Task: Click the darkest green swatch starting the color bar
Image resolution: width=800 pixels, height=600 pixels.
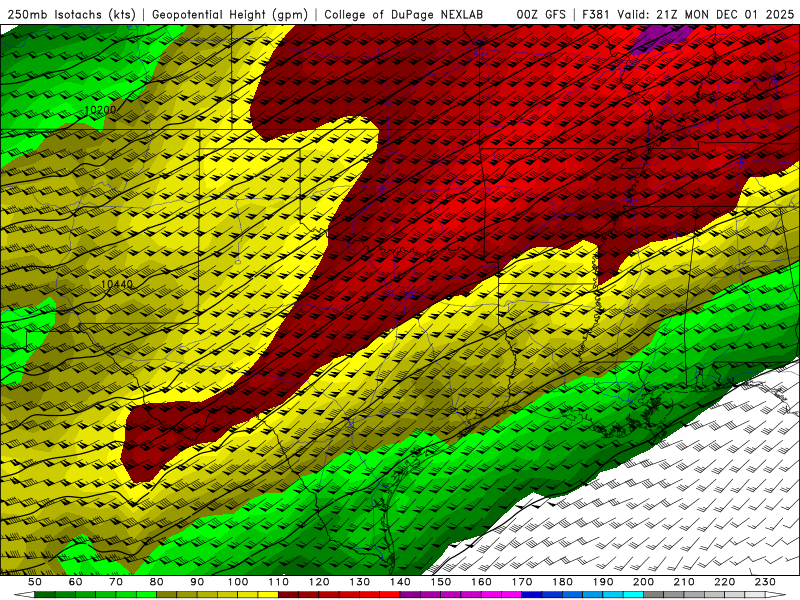Action: tap(45, 594)
